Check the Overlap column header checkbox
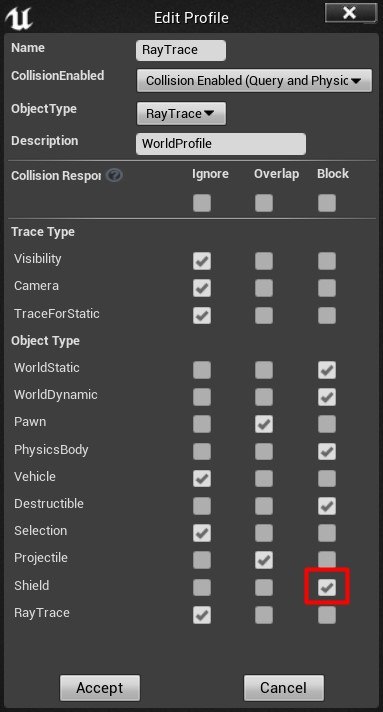 (264, 203)
